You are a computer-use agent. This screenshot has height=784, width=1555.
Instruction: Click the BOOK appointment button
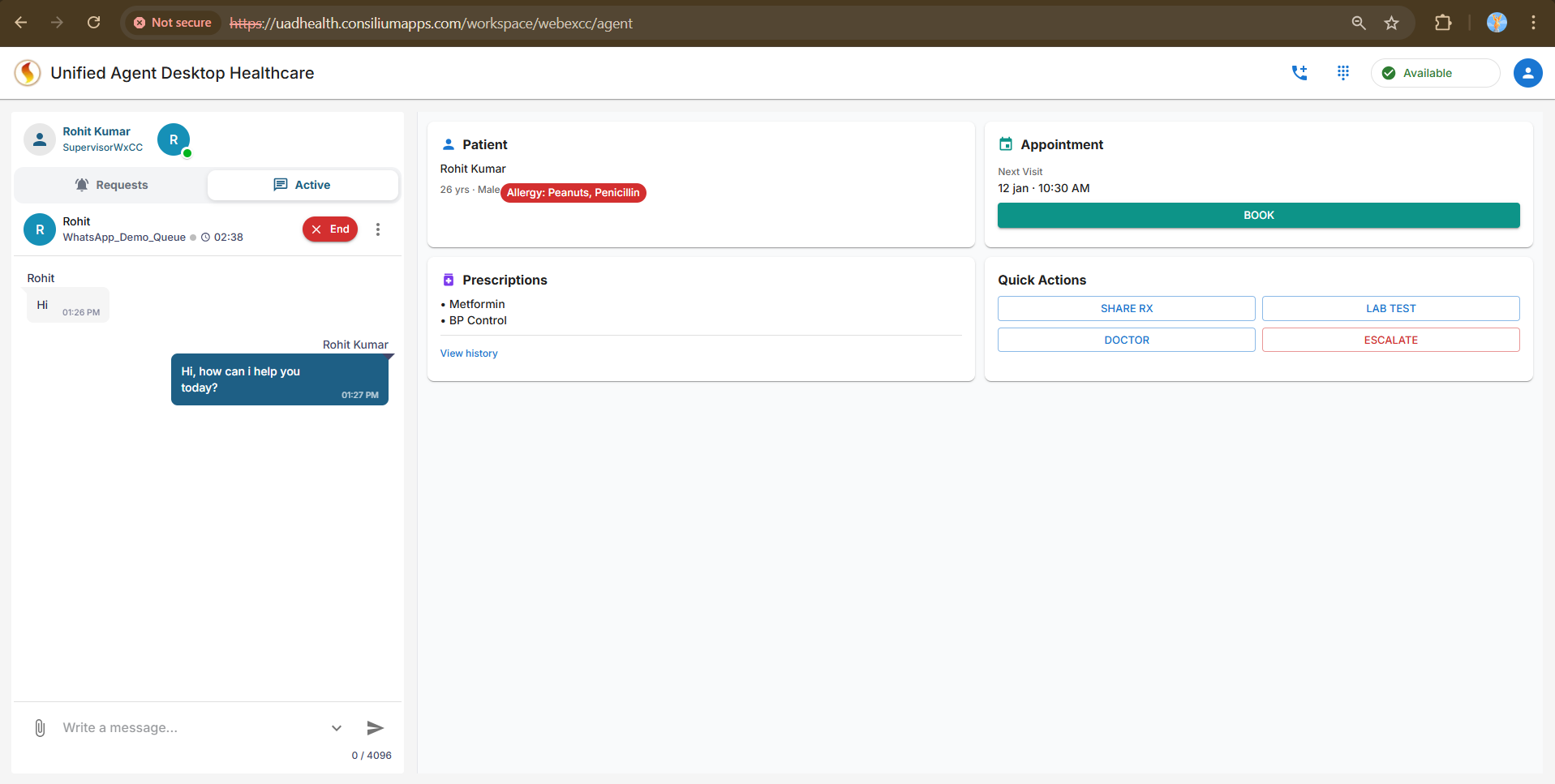[1258, 215]
